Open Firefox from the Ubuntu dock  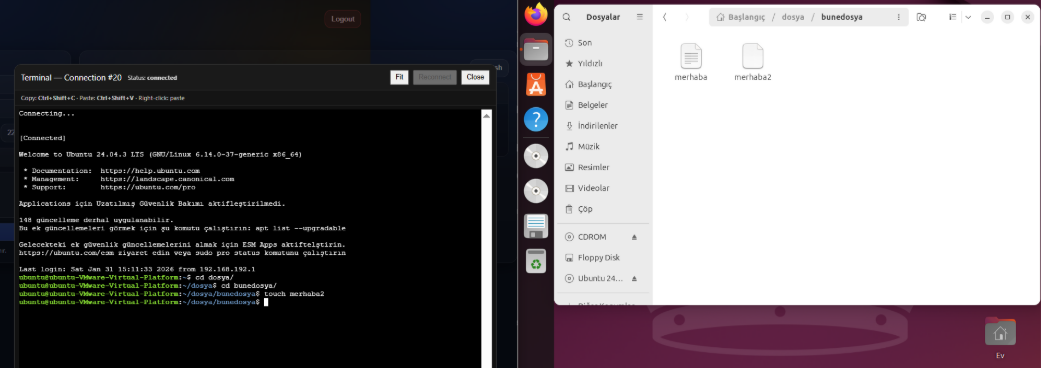point(536,14)
